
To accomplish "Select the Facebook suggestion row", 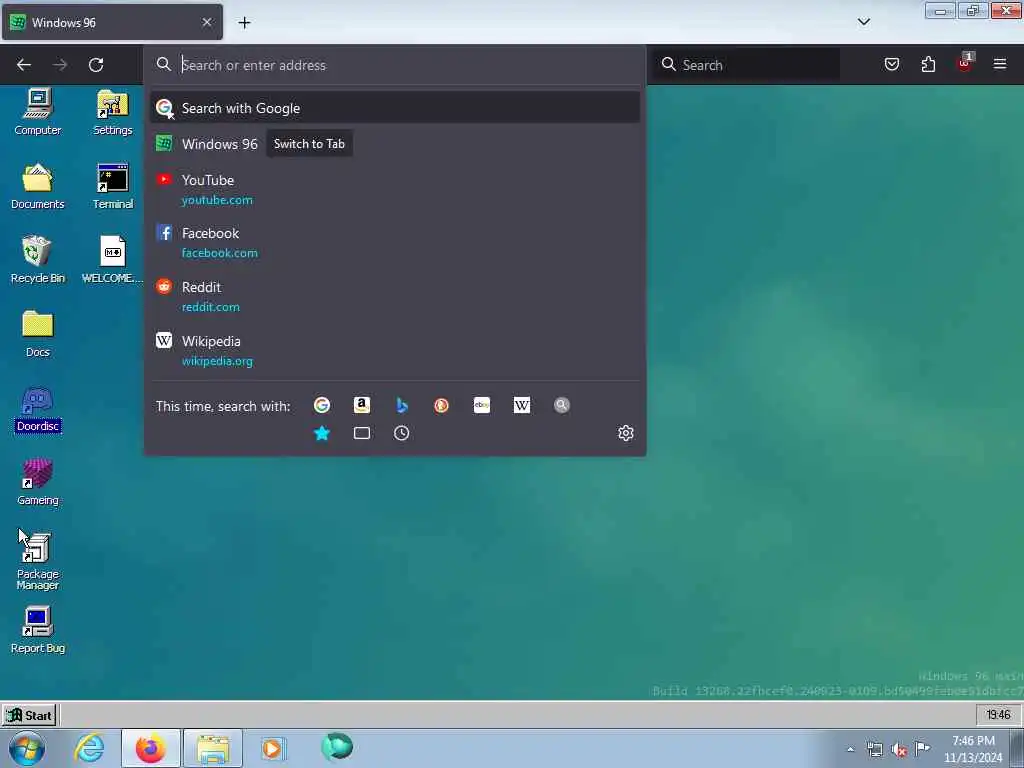I will coord(395,242).
